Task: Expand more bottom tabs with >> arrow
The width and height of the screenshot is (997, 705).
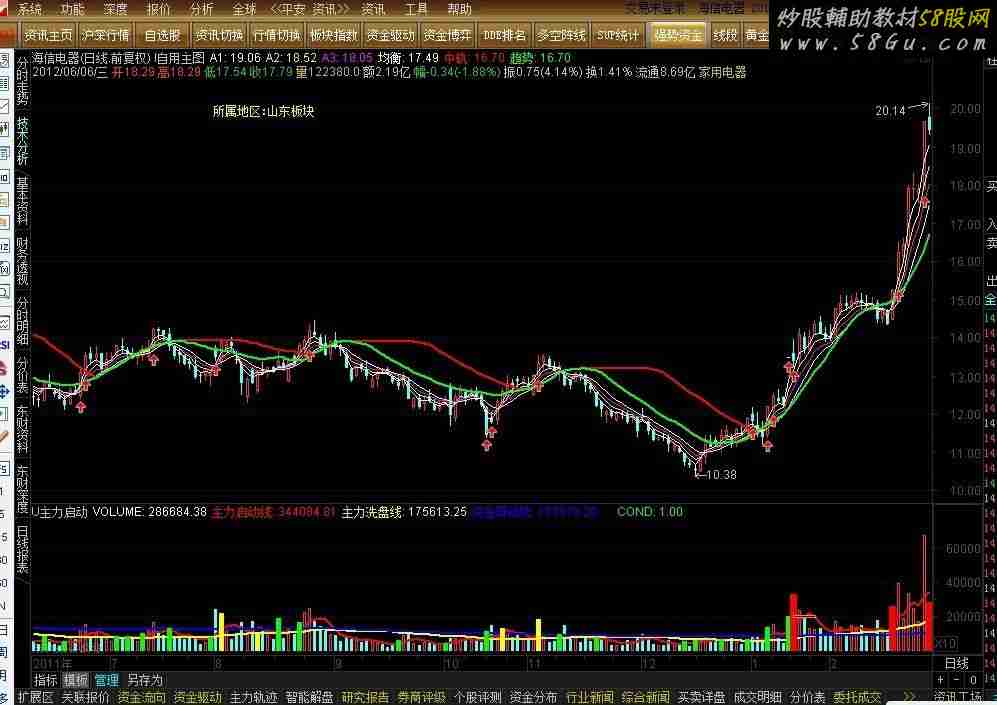Action: [x=908, y=697]
